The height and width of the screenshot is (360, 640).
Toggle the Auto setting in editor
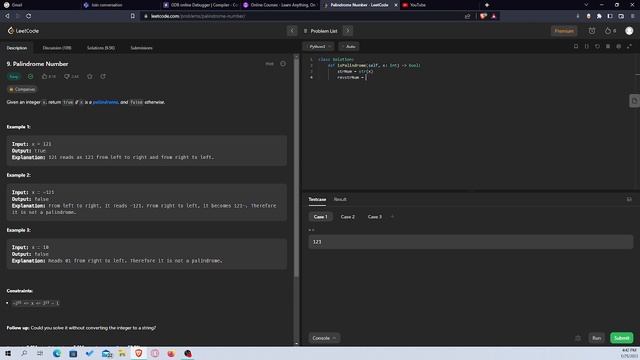pos(349,47)
